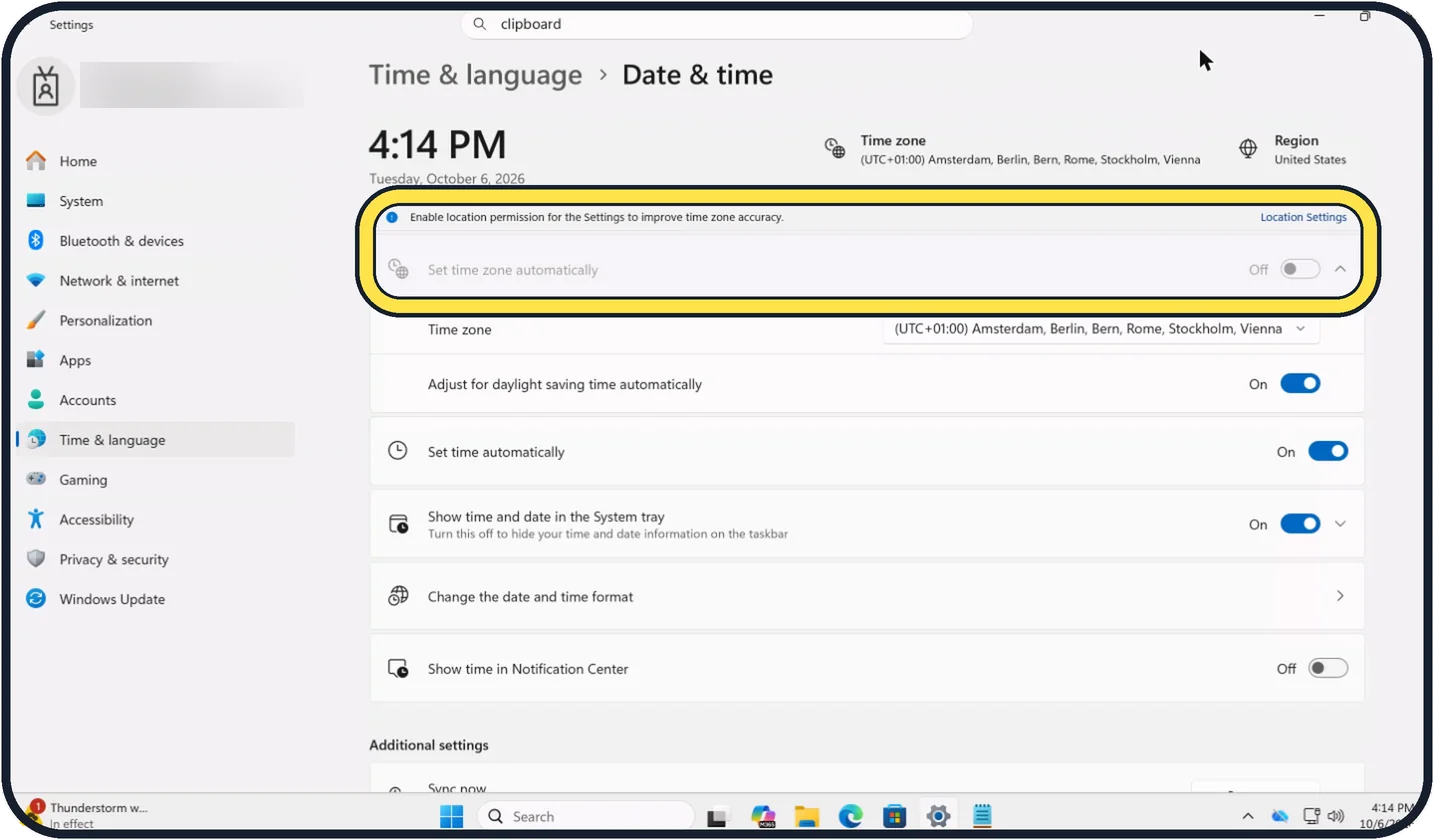
Task: Open Task View from taskbar
Action: (717, 817)
